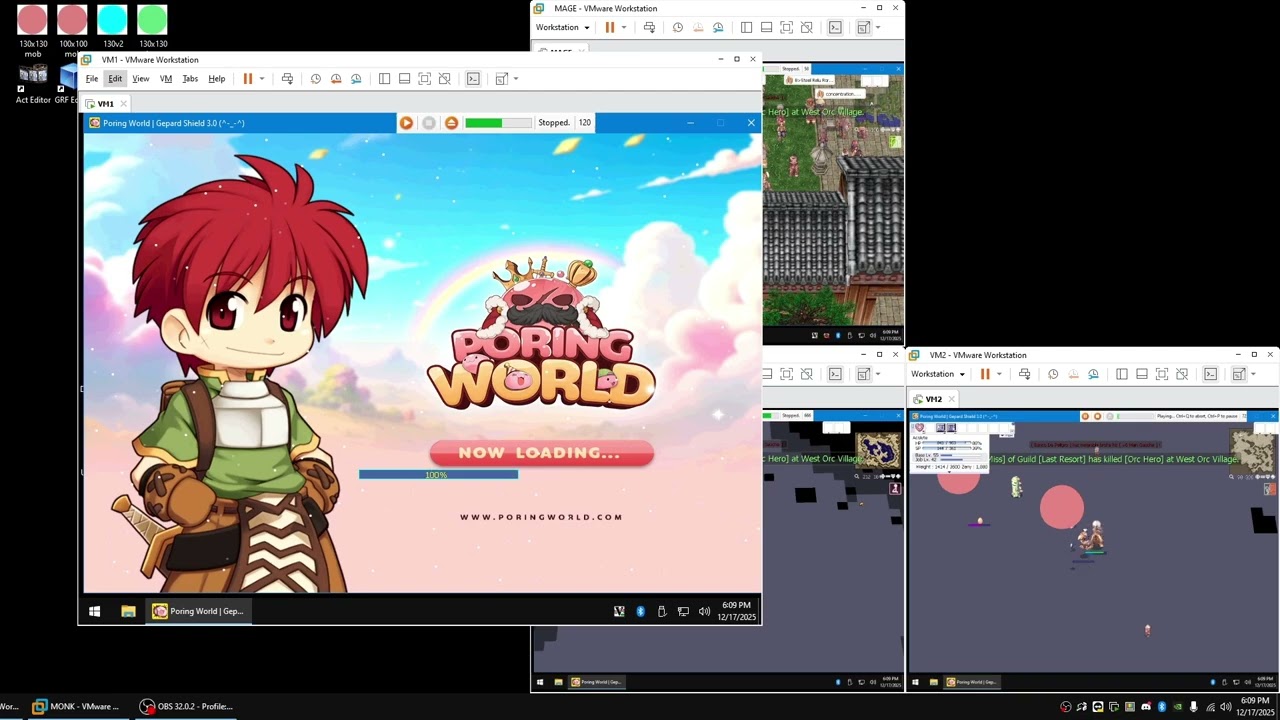Expand stretch guest dropdown arrow in MAGE
This screenshot has height=720, width=1280.
point(878,28)
